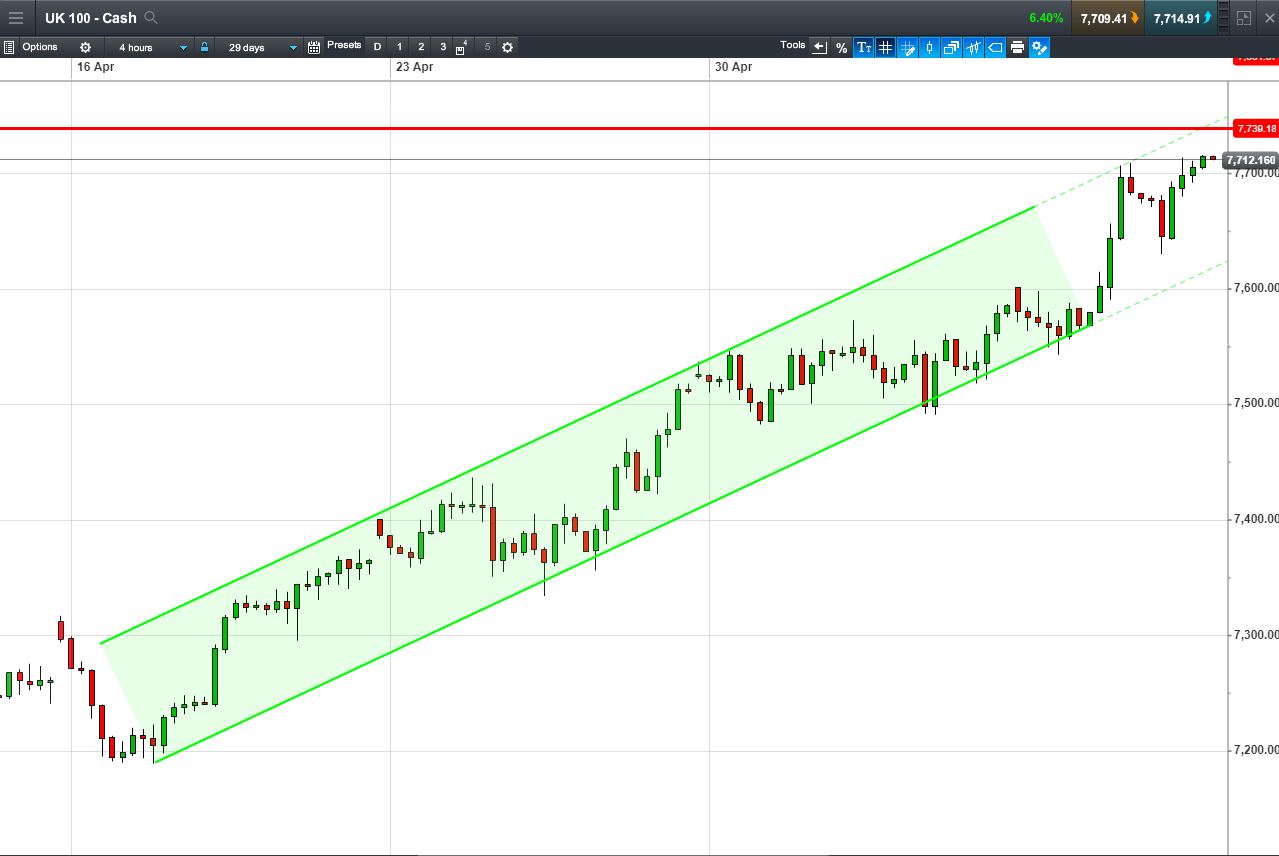The image size is (1279, 856).
Task: Open the technical studies tool
Action: coord(973,47)
